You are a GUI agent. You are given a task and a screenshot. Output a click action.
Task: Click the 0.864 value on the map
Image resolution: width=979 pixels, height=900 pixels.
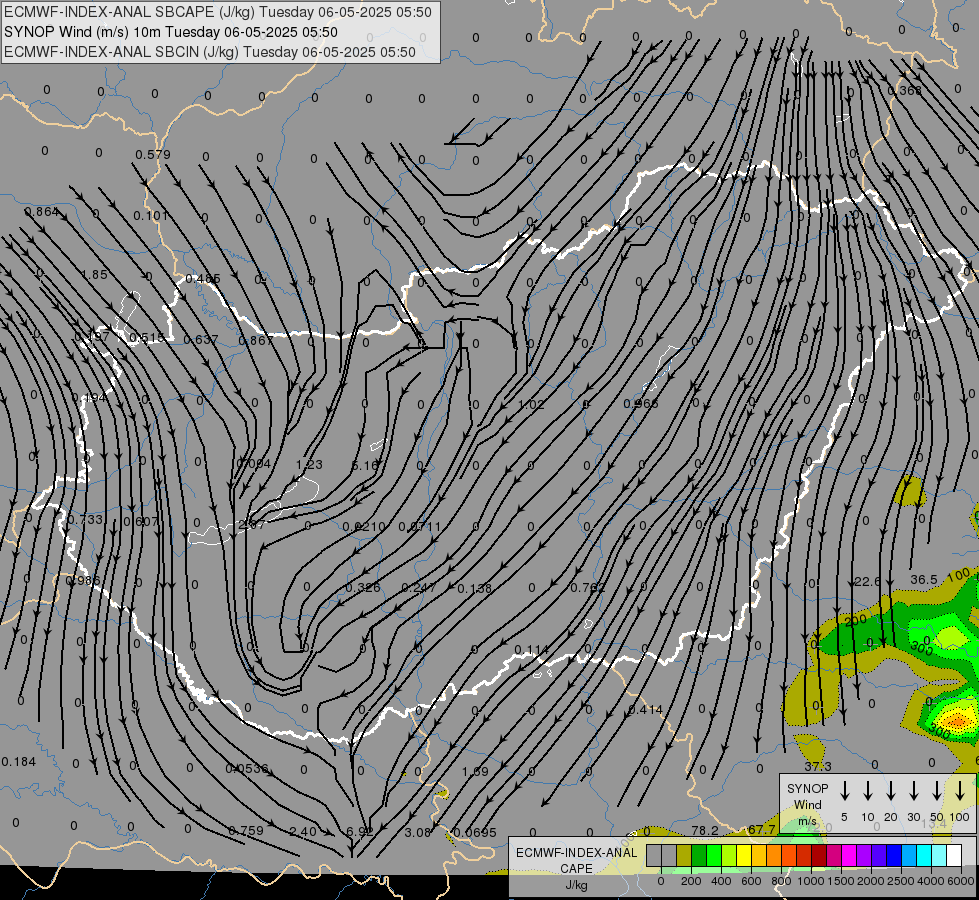(x=42, y=212)
